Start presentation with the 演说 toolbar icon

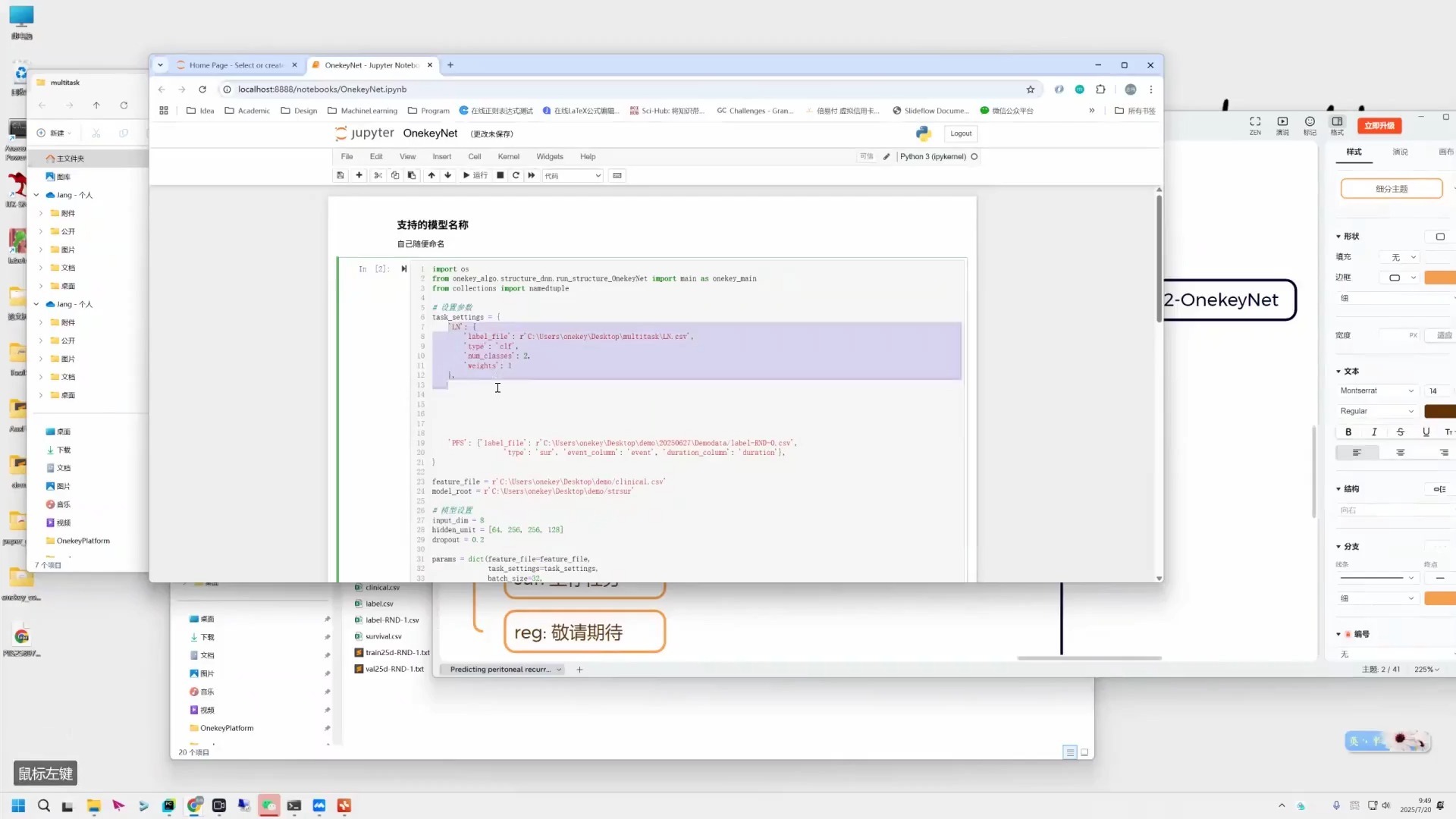tap(1282, 125)
